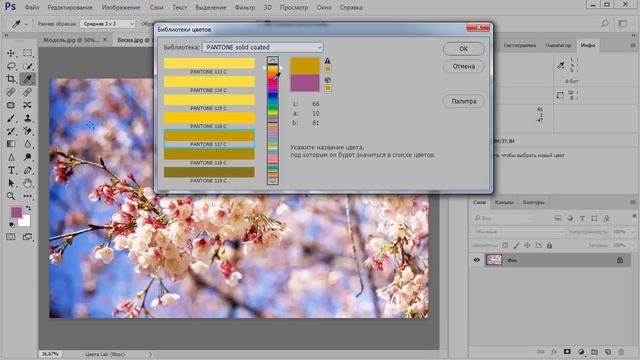Open the workspace switcher icon
Image resolution: width=640 pixels, height=360 pixels.
(x=623, y=24)
